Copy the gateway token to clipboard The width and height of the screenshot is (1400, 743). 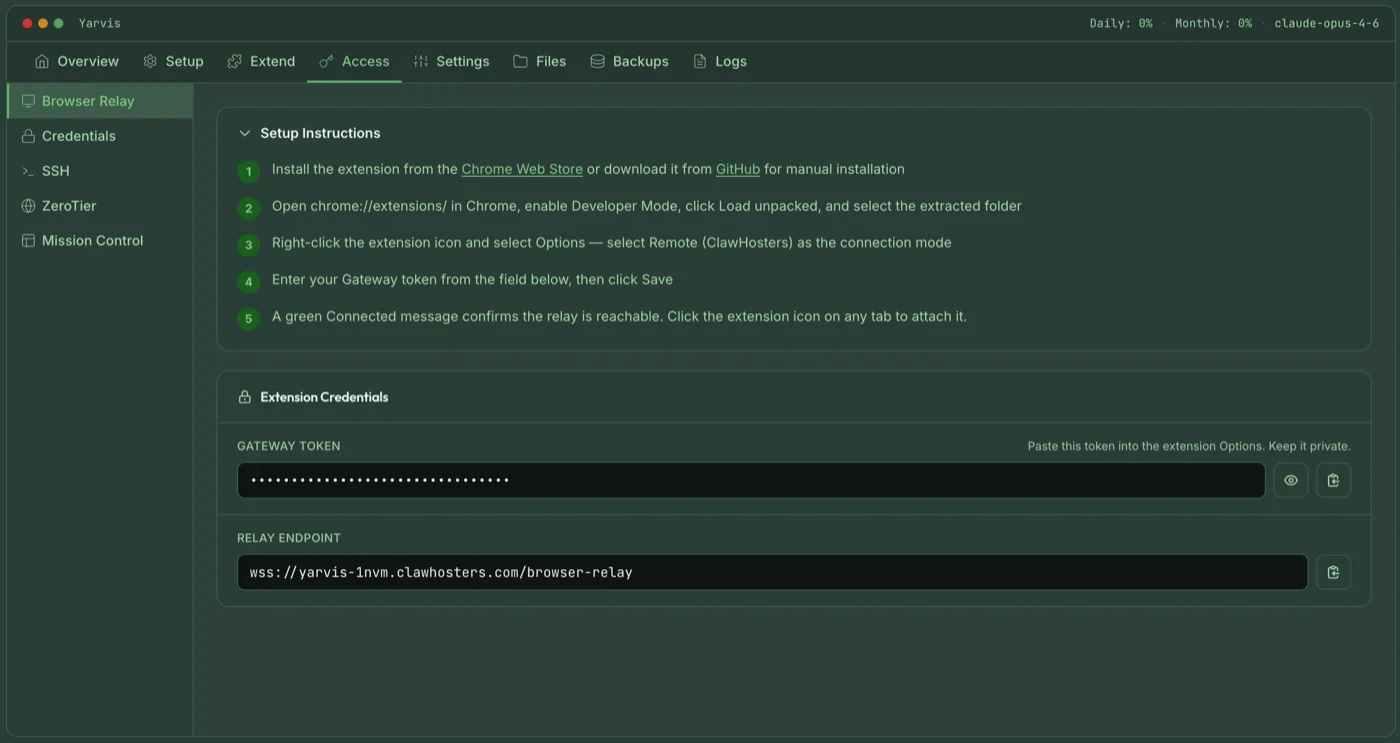coord(1333,480)
